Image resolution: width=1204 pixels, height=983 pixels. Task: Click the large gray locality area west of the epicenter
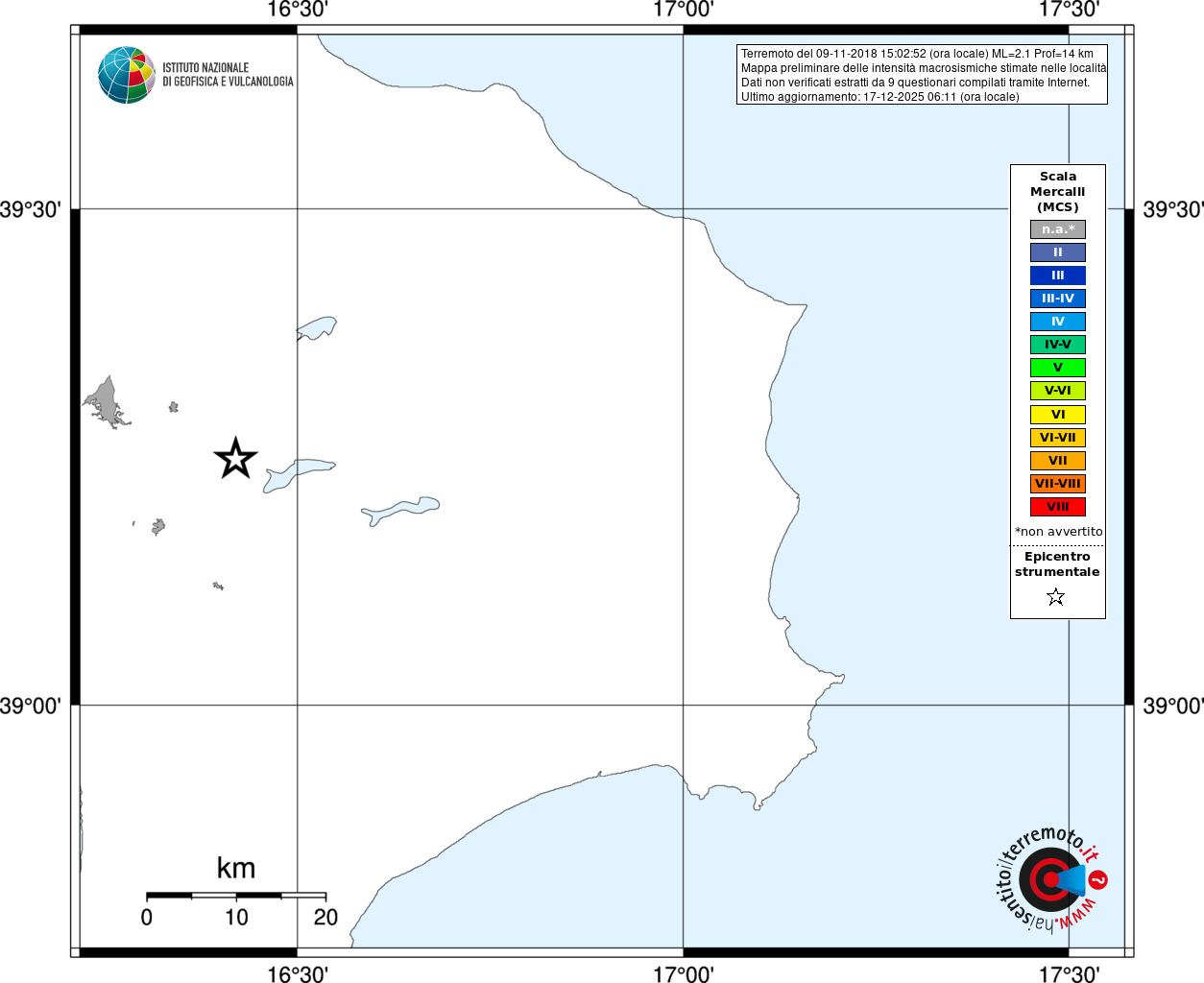click(106, 401)
